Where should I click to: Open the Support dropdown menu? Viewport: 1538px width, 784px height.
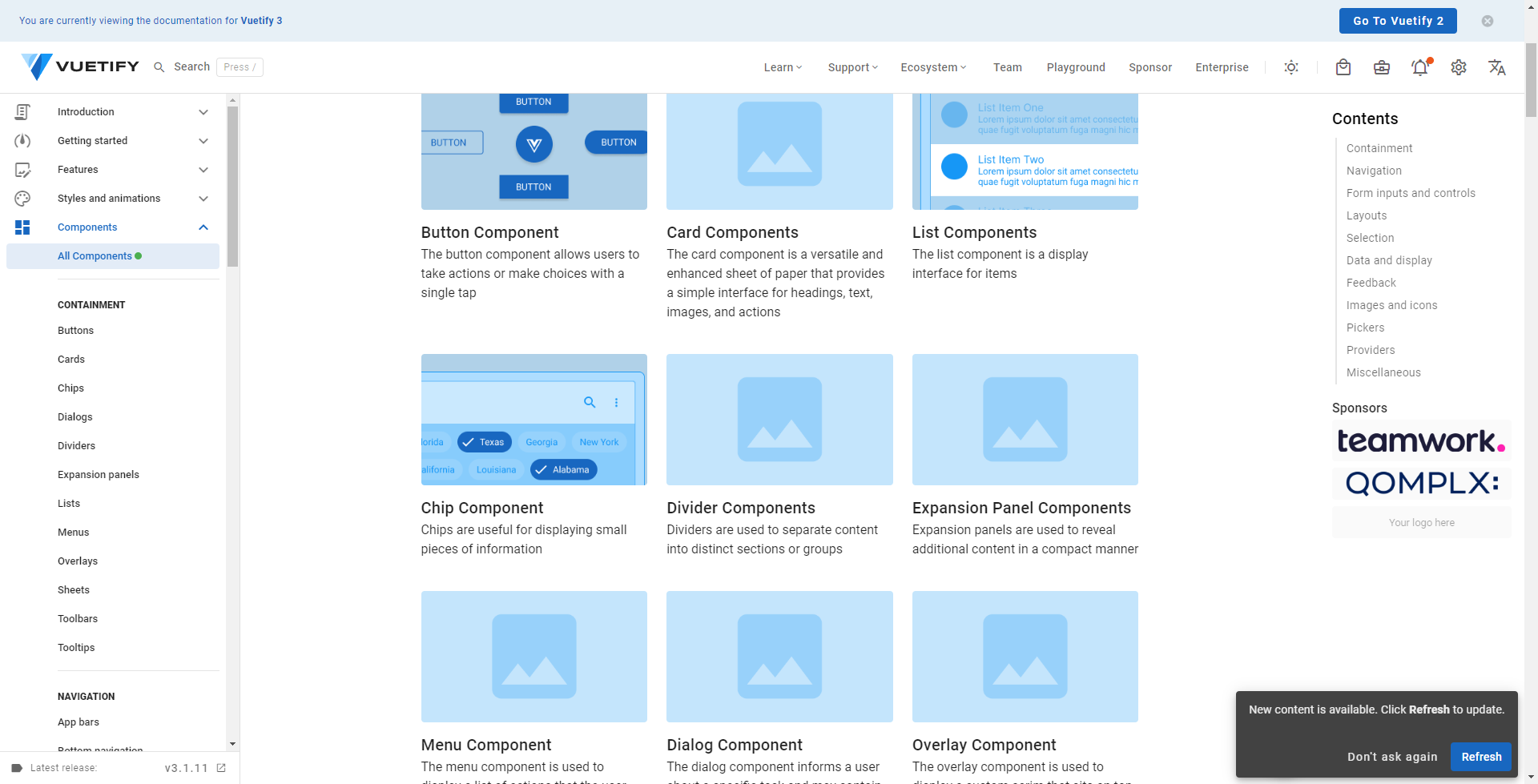coord(852,67)
